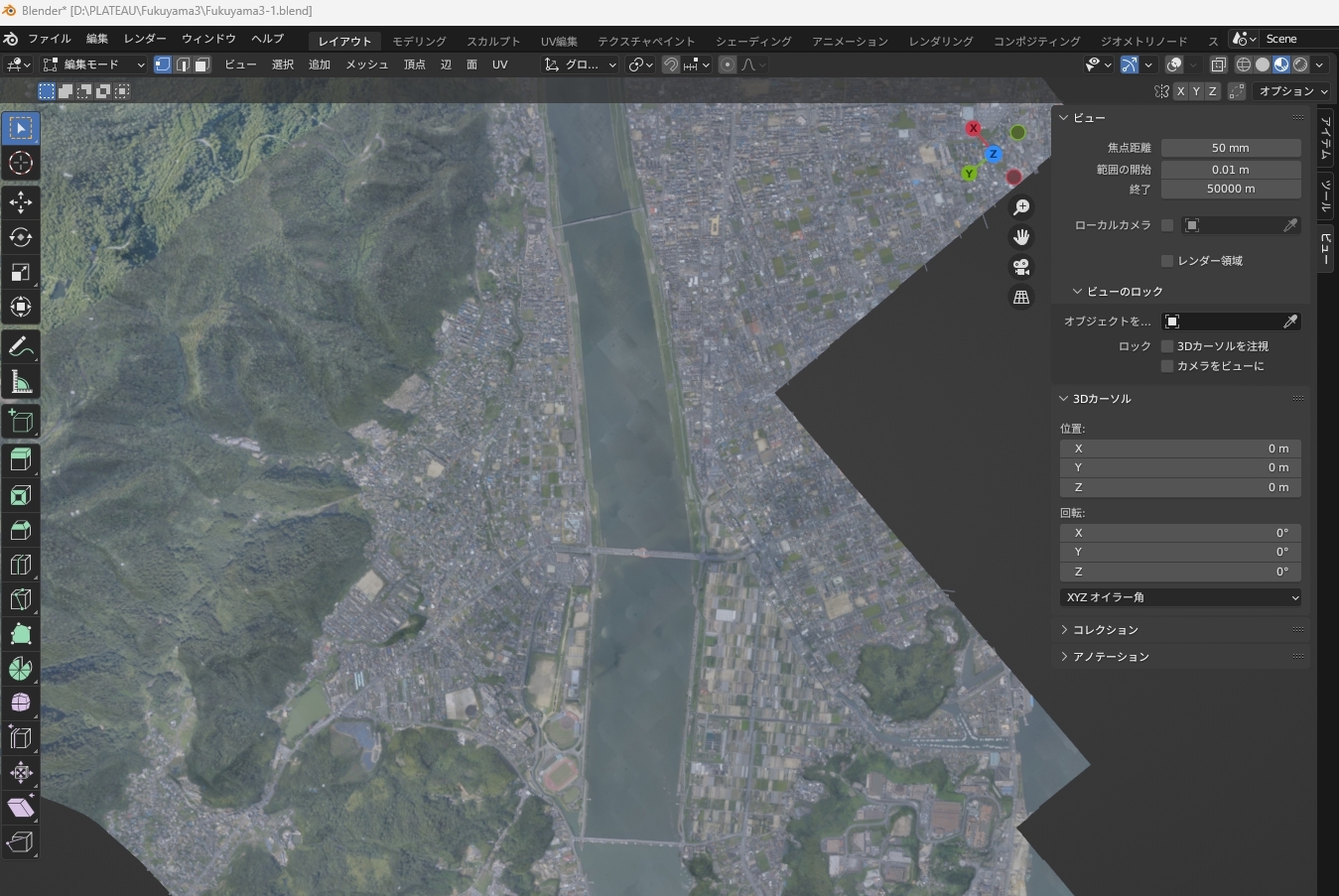Select the Move tool in left toolbar
Screen dimensions: 1339x896
(x=21, y=202)
